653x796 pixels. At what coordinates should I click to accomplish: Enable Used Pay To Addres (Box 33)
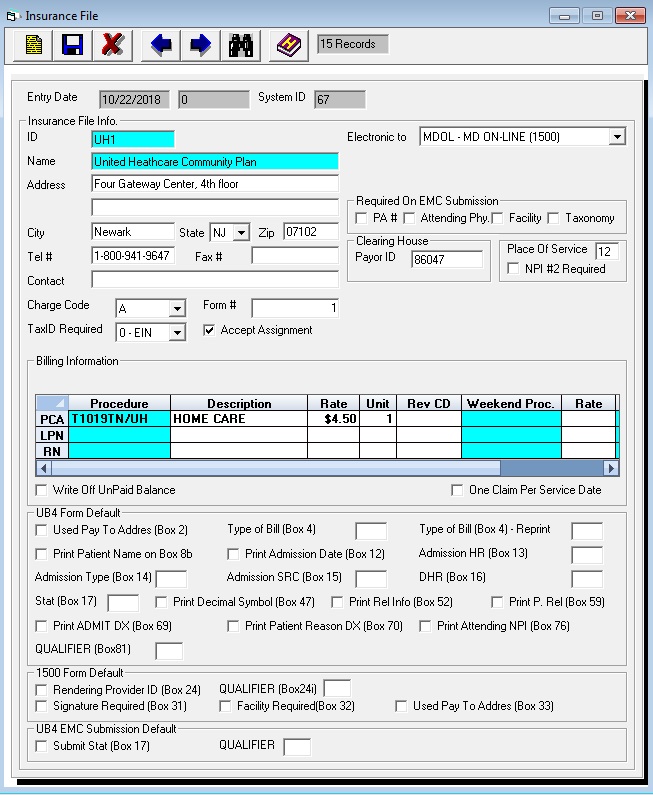tap(401, 706)
